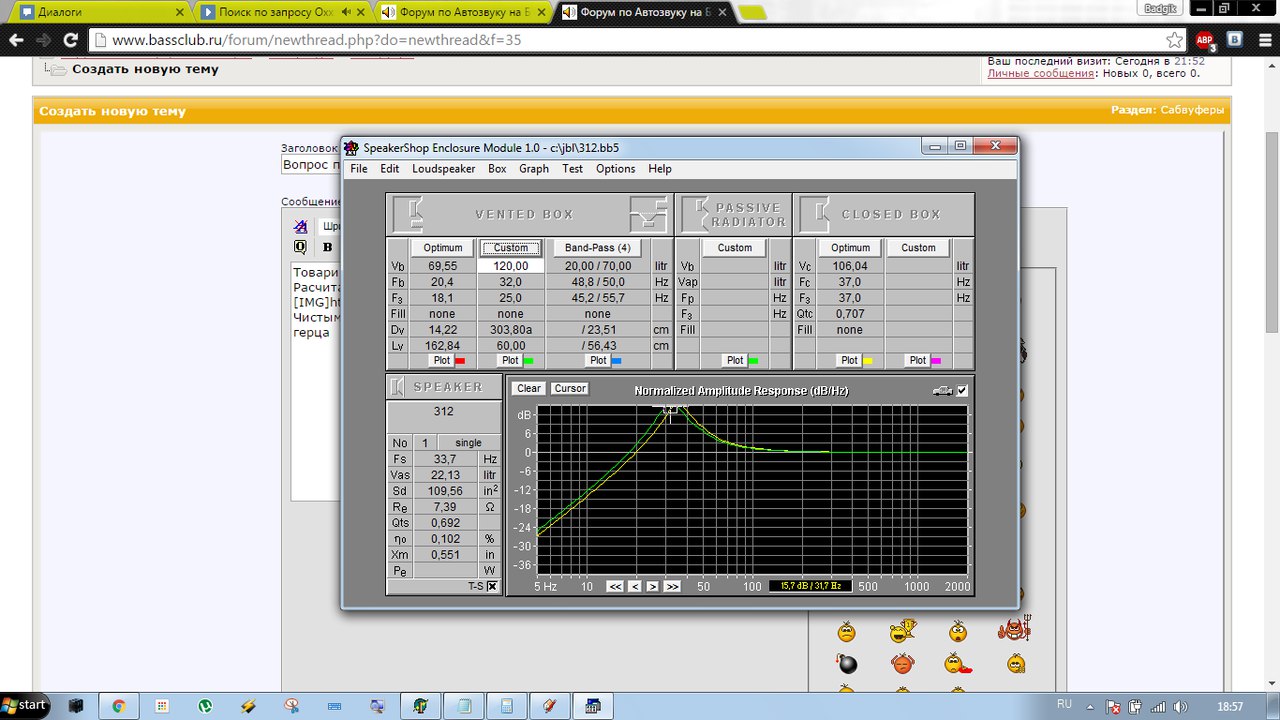This screenshot has height=720, width=1280.
Task: Toggle the checkbox beside the car icon
Action: [962, 391]
